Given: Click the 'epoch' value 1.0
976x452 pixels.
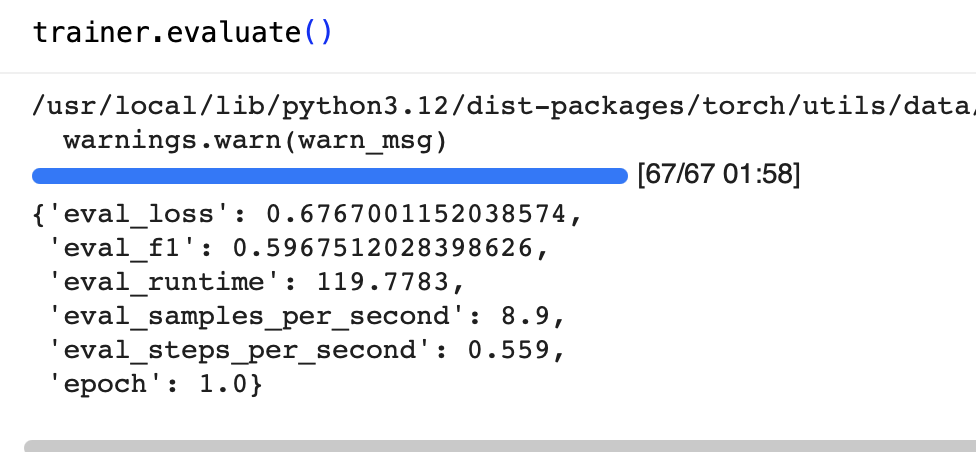Looking at the screenshot, I should 238,383.
